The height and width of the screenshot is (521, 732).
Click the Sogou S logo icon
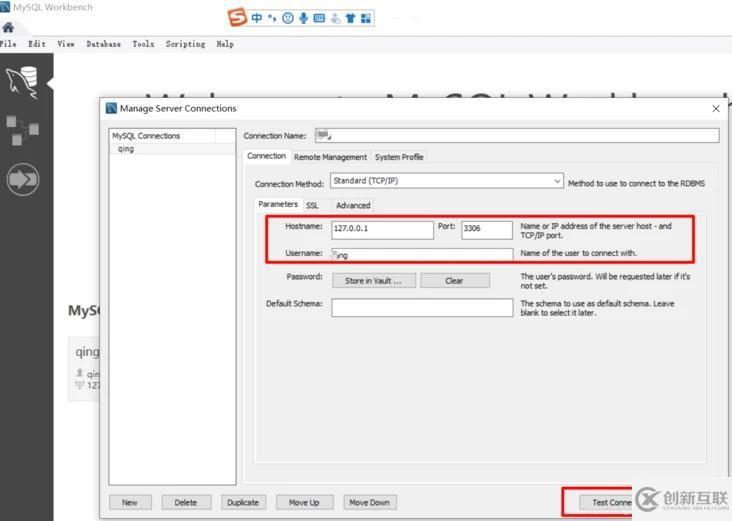pos(237,18)
